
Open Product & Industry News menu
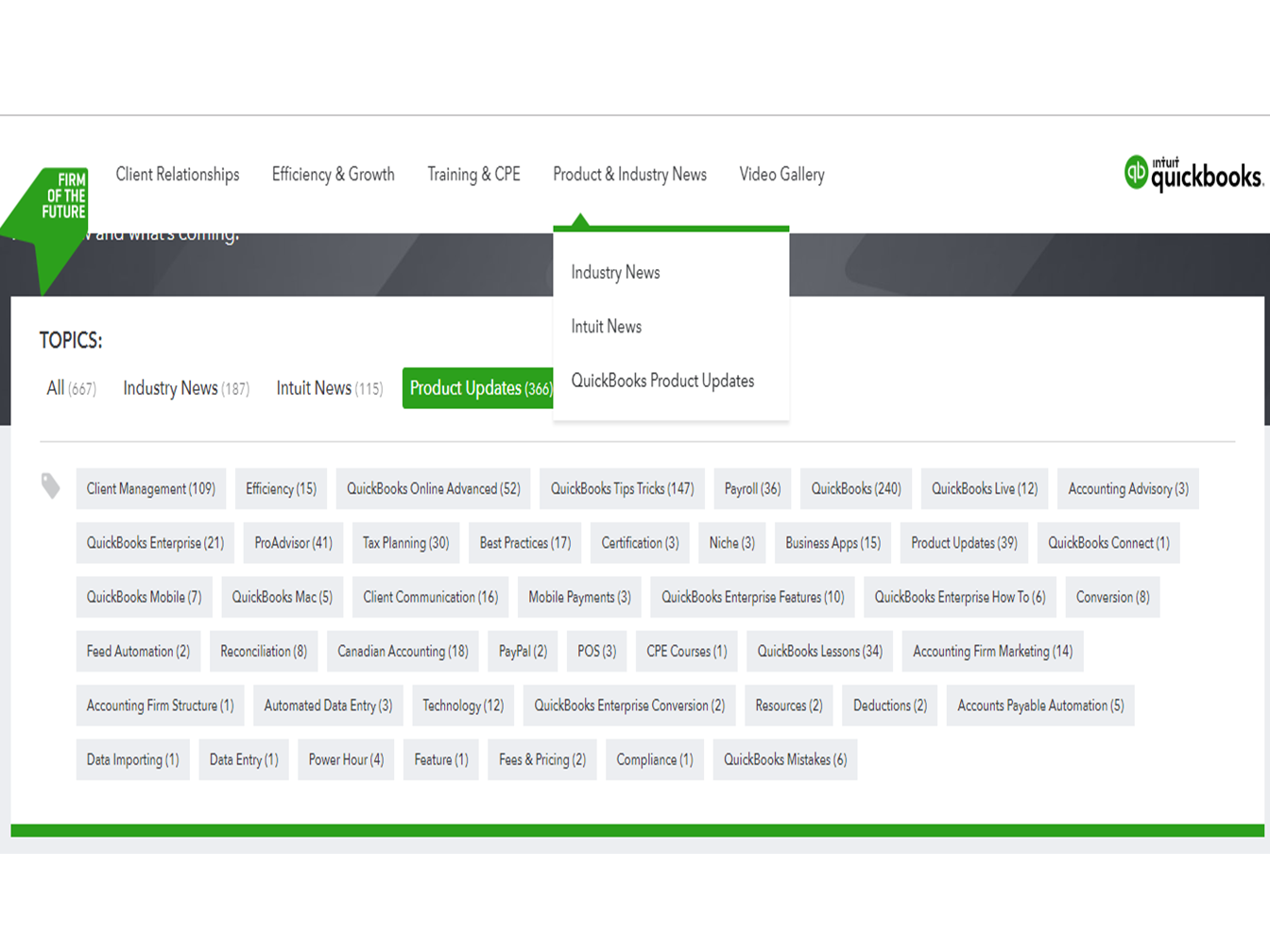(630, 175)
